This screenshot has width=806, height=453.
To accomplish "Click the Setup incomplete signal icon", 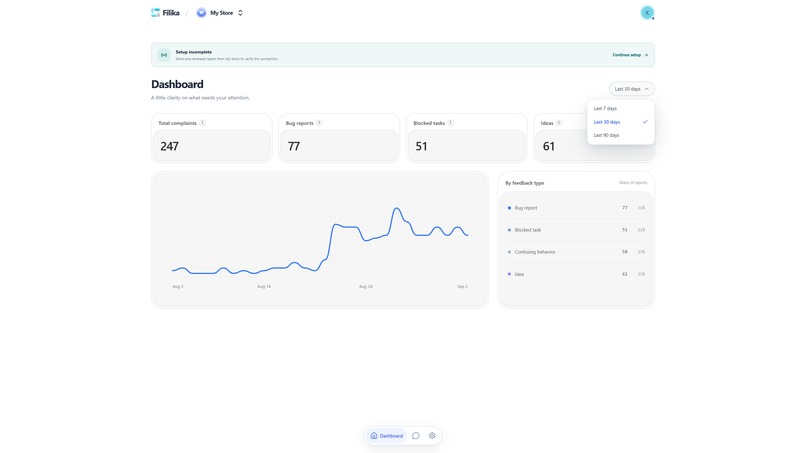I will click(x=164, y=55).
